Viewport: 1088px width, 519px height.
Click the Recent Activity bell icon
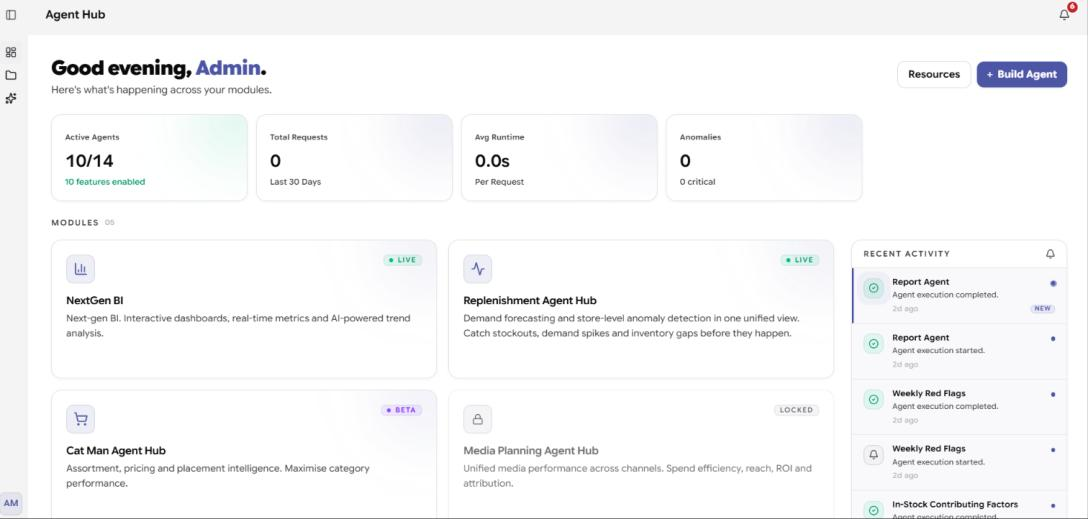coord(1050,254)
